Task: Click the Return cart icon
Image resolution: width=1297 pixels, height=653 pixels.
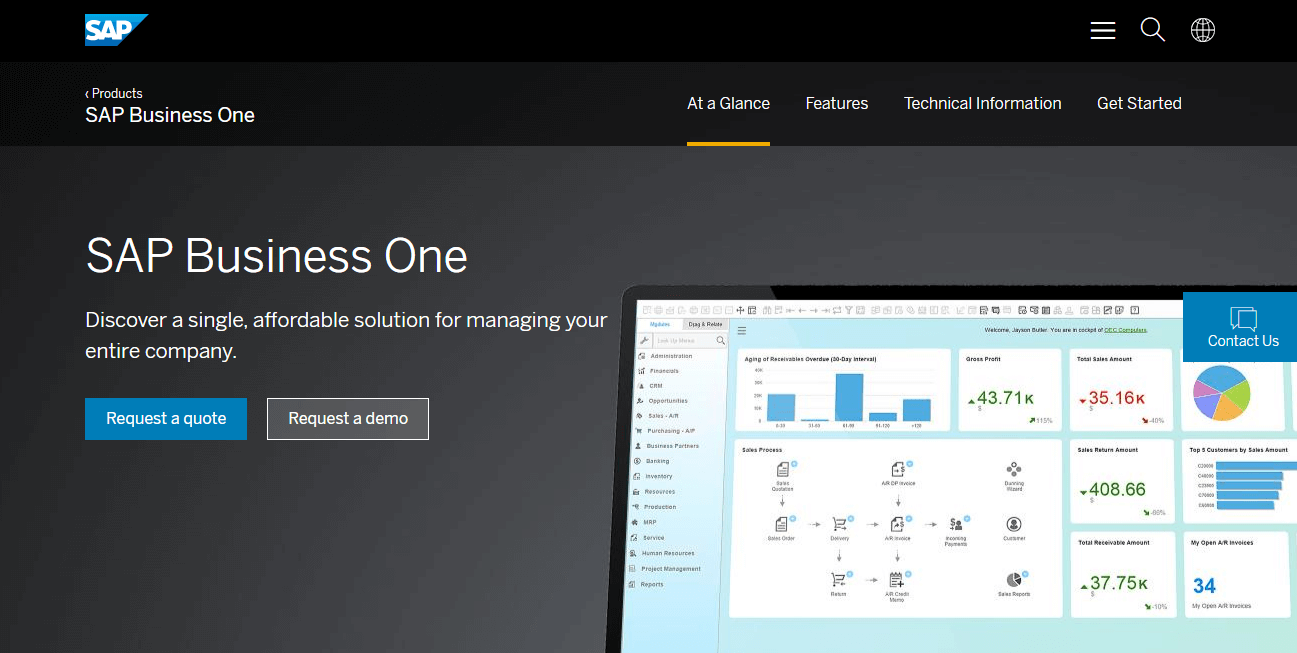Action: pos(838,579)
